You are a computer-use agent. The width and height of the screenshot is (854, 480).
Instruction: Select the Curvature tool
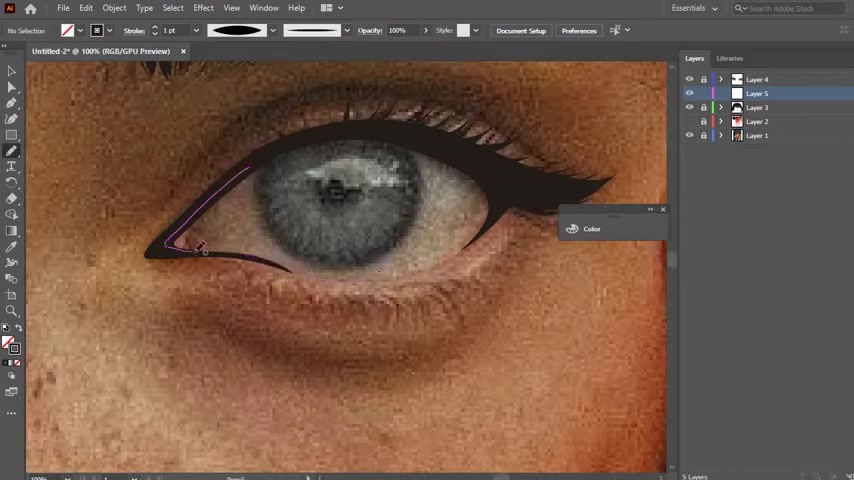point(11,119)
